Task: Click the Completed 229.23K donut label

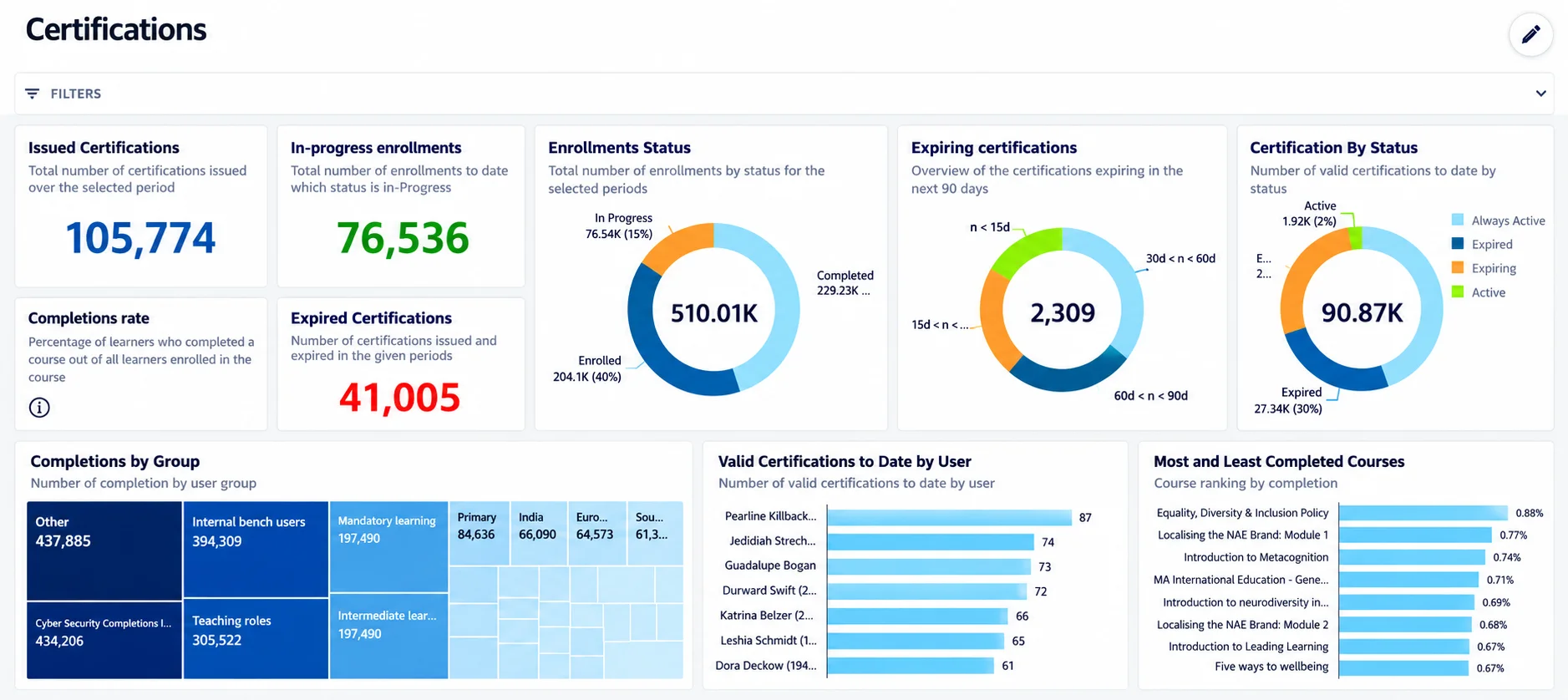Action: pyautogui.click(x=845, y=283)
